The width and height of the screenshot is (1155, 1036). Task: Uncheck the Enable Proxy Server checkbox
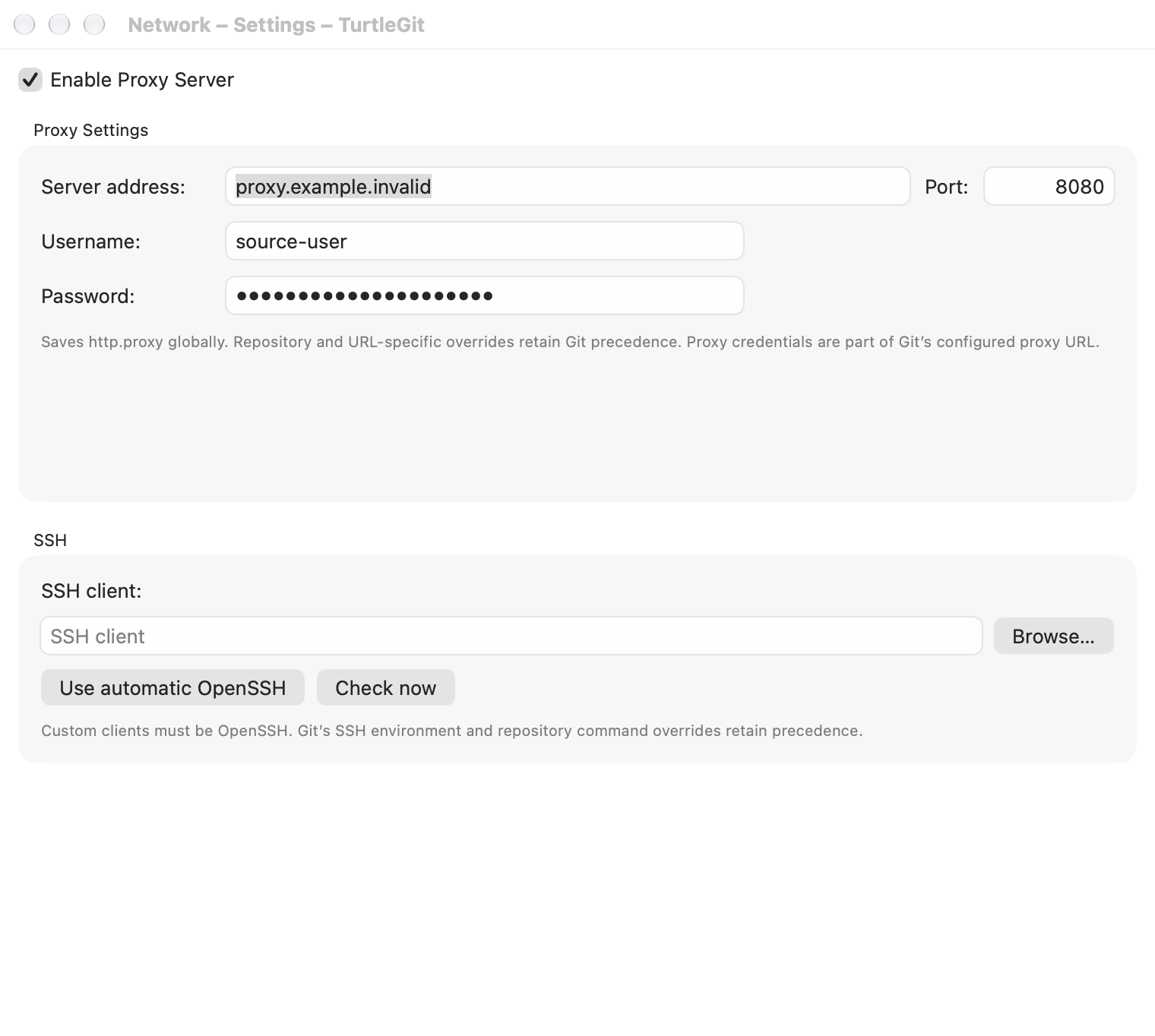coord(30,80)
